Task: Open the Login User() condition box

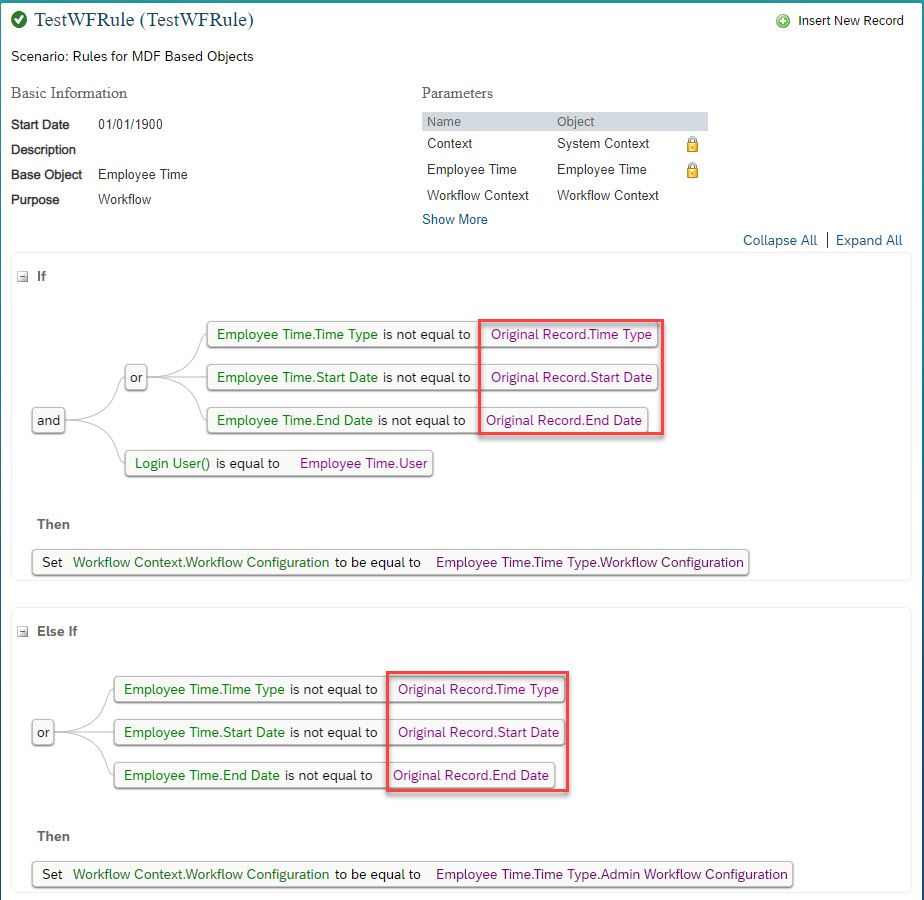Action: click(x=279, y=463)
